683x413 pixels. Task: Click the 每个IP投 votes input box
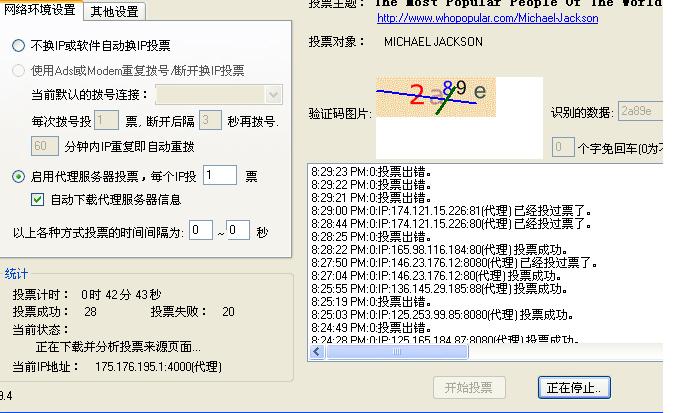[x=219, y=176]
